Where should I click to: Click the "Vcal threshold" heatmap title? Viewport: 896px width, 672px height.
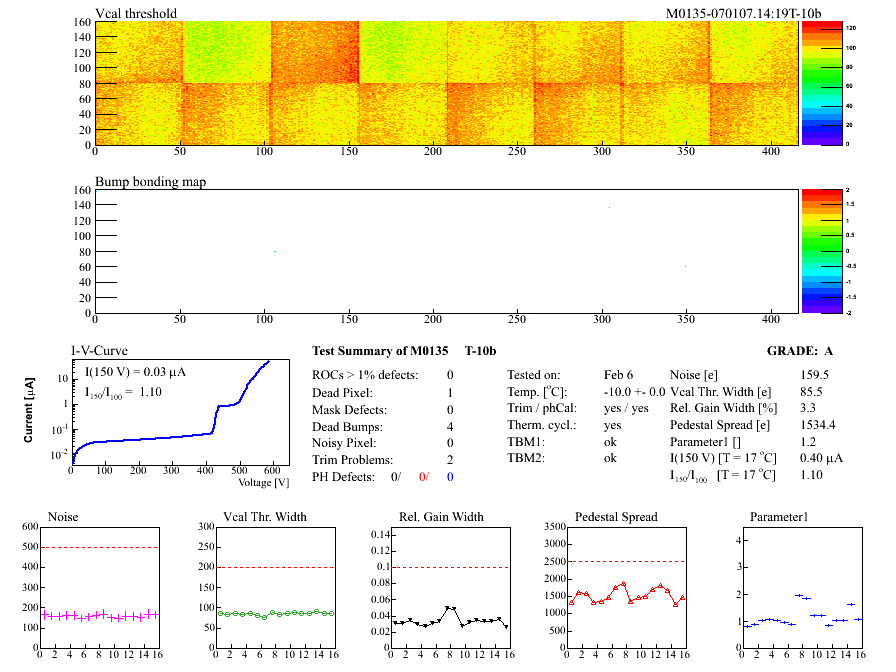click(x=136, y=13)
